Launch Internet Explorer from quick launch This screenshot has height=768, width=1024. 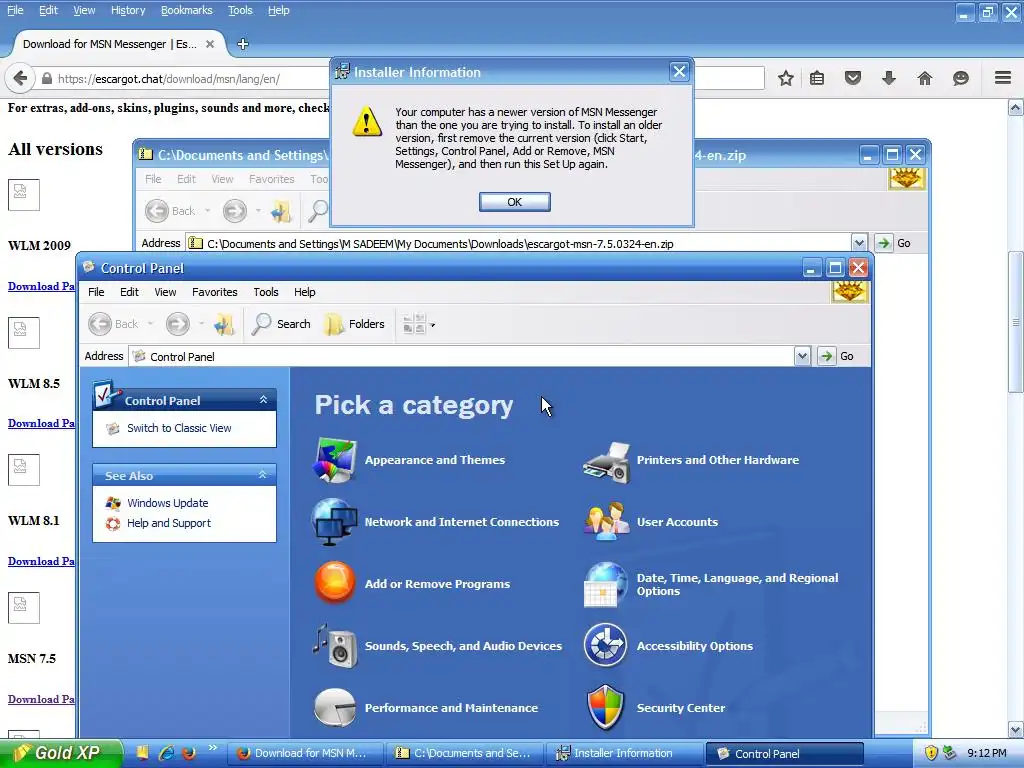click(x=166, y=753)
